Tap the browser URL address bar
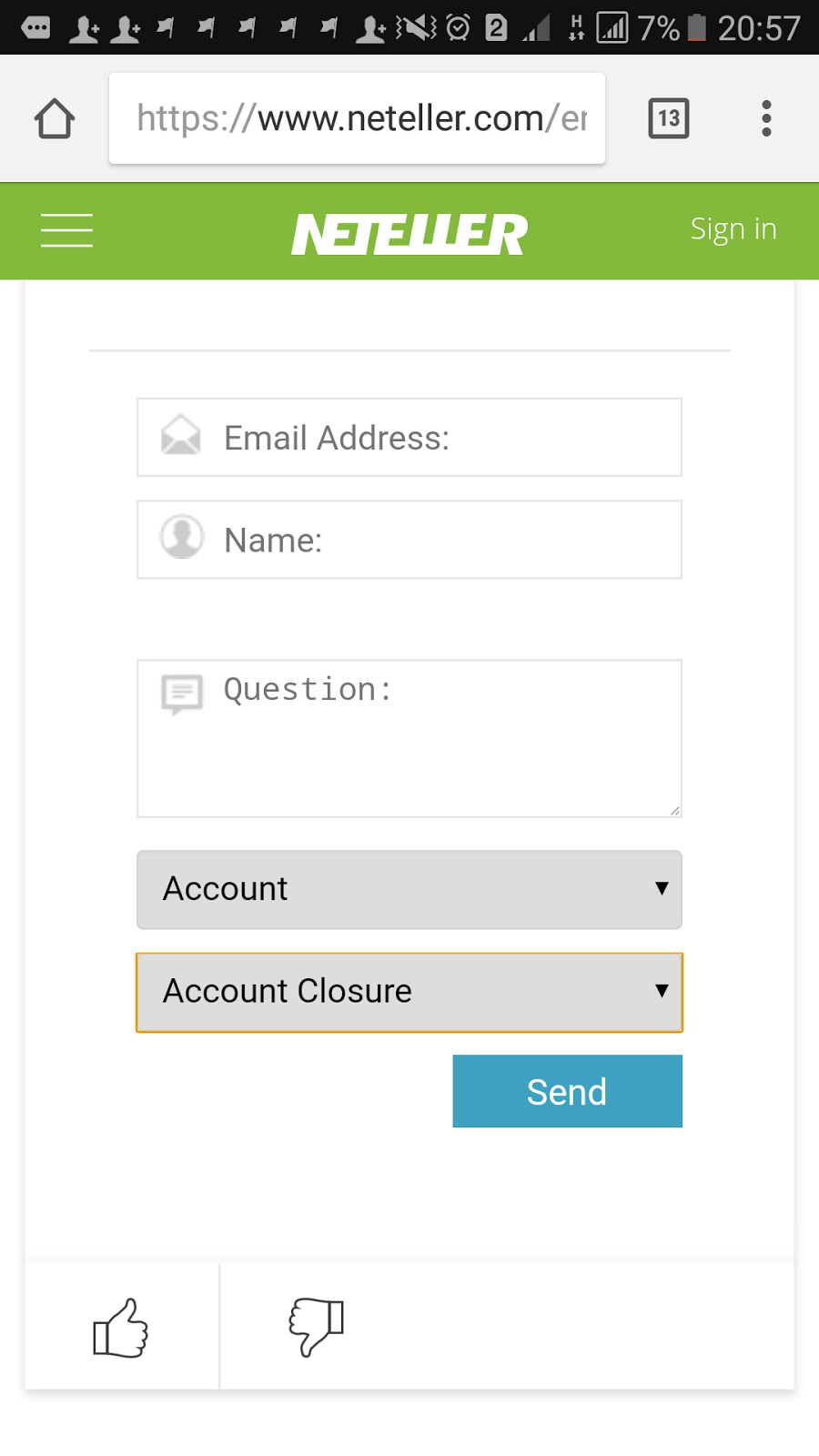 click(x=357, y=118)
